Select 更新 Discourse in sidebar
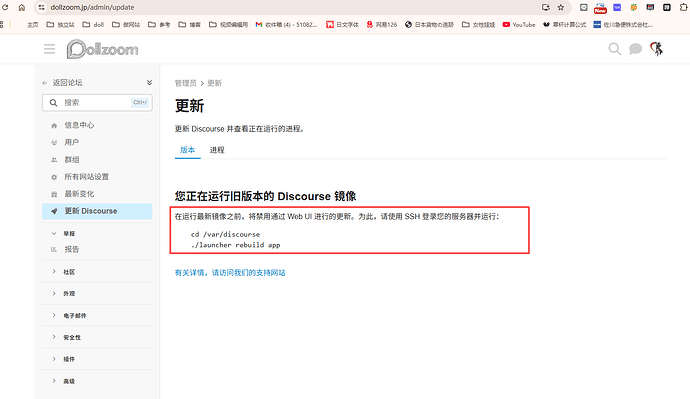This screenshot has height=399, width=690. pyautogui.click(x=97, y=211)
